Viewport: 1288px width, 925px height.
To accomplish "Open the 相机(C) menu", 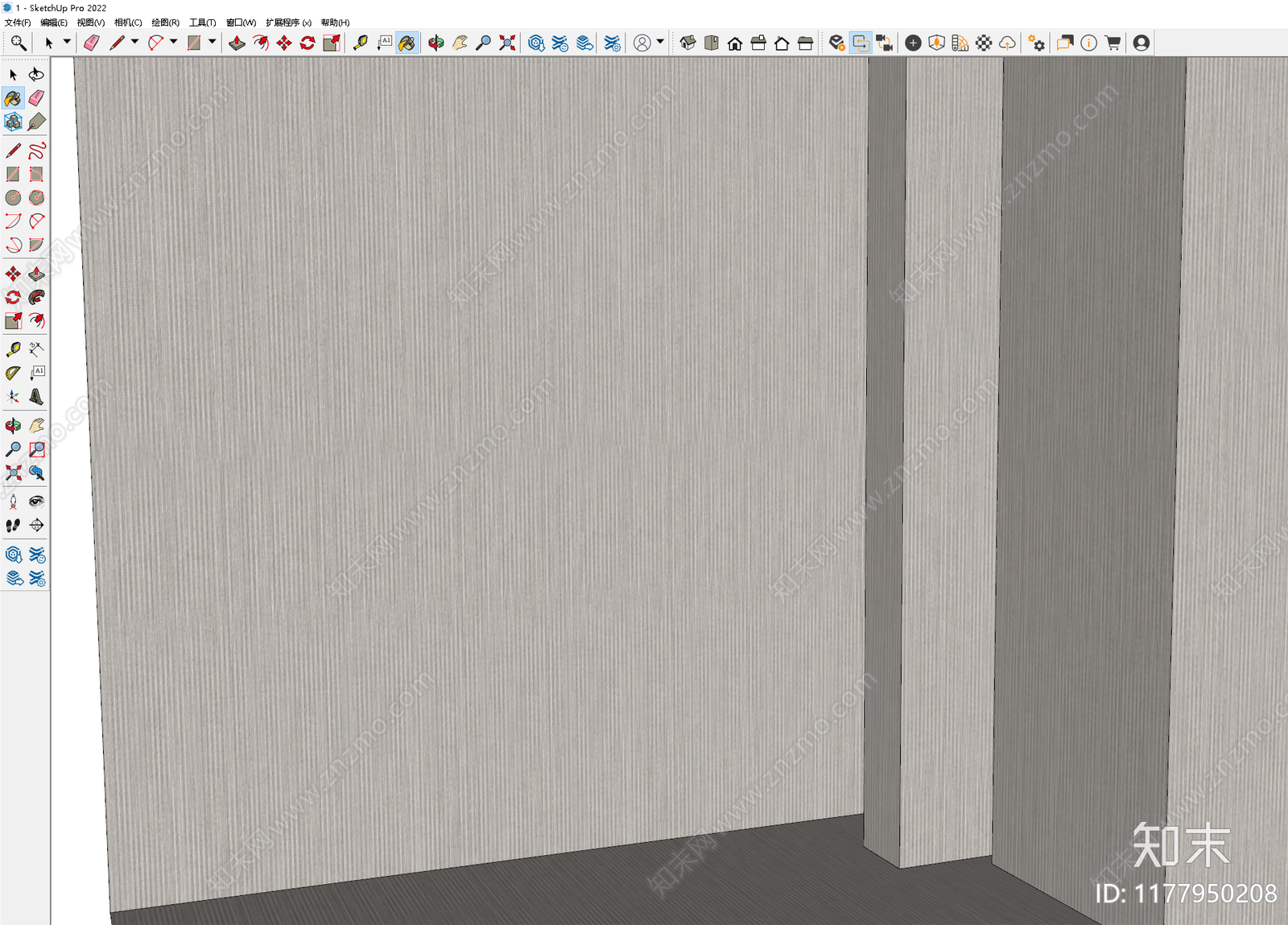I will point(128,23).
